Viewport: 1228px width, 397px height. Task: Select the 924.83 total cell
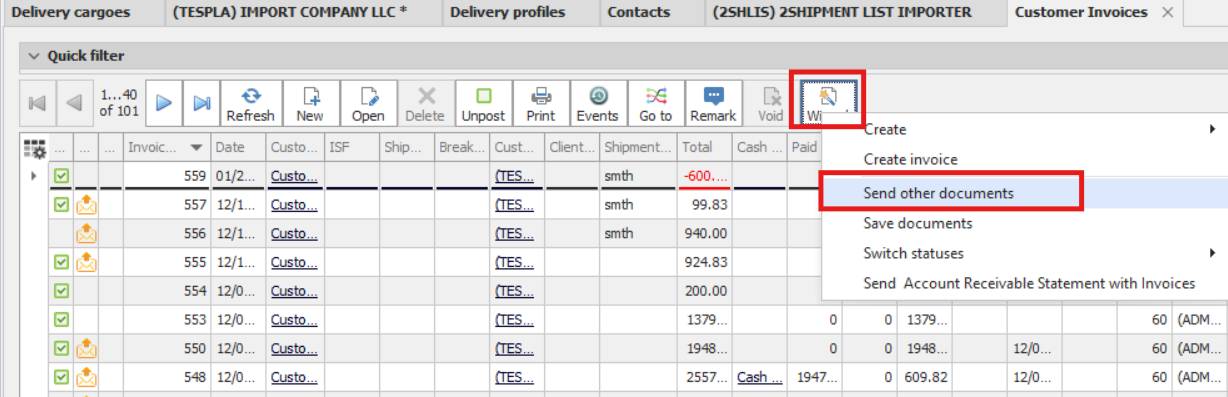706,262
